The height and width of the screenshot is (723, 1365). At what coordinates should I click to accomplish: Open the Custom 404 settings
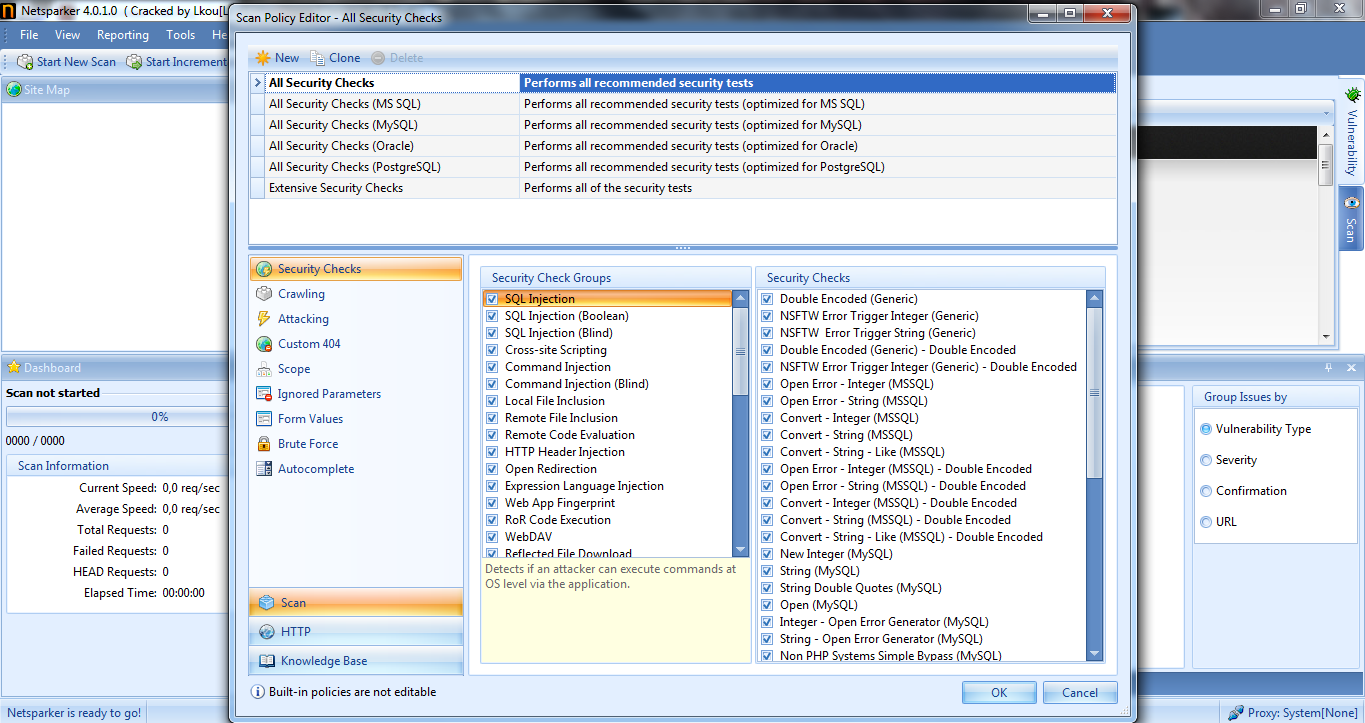click(x=356, y=344)
